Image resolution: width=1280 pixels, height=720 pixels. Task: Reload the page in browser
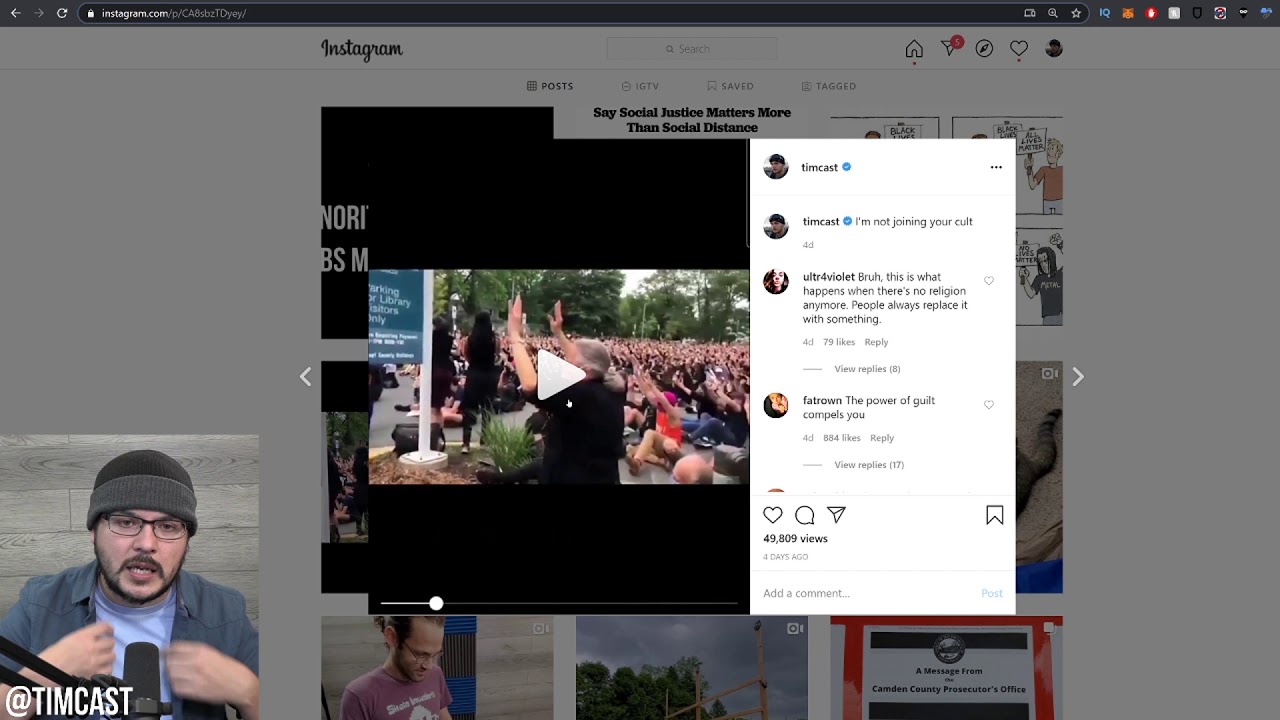tap(62, 13)
